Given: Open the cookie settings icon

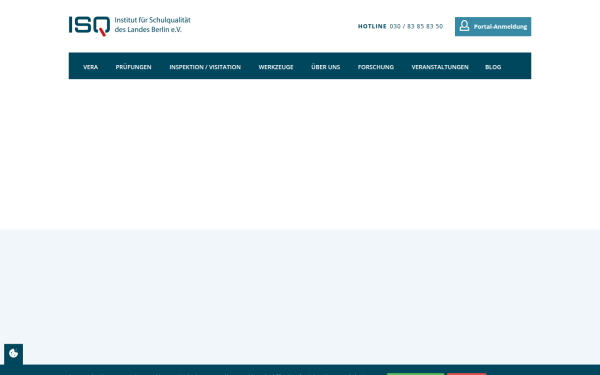Looking at the screenshot, I should point(13,353).
